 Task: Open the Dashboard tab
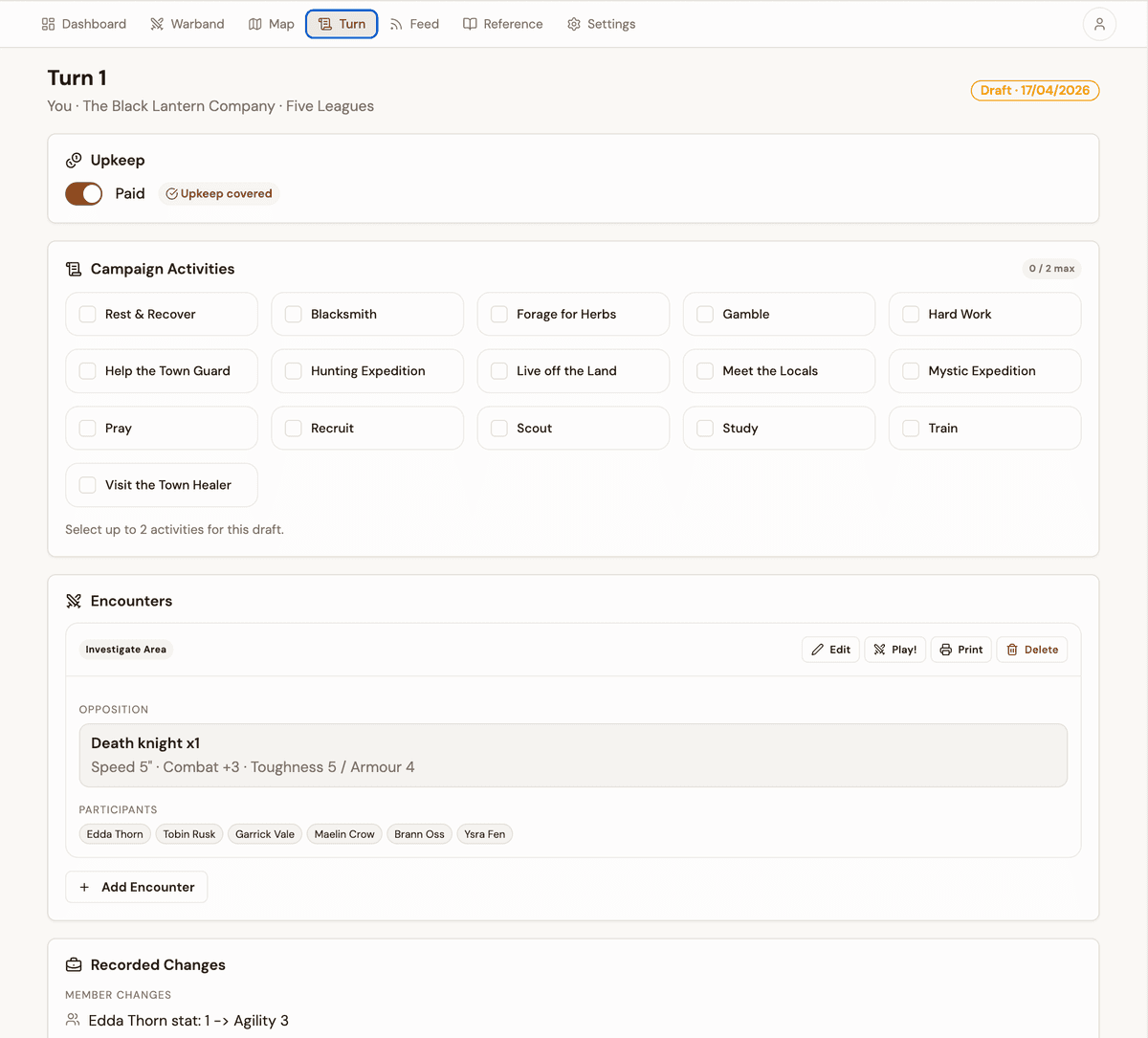point(84,24)
